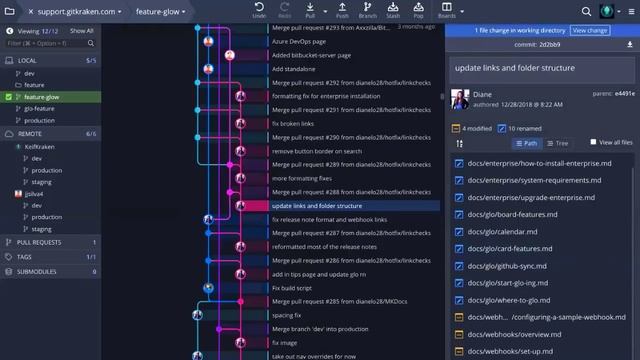
Task: Select the glo-feature local branch
Action: click(39, 109)
